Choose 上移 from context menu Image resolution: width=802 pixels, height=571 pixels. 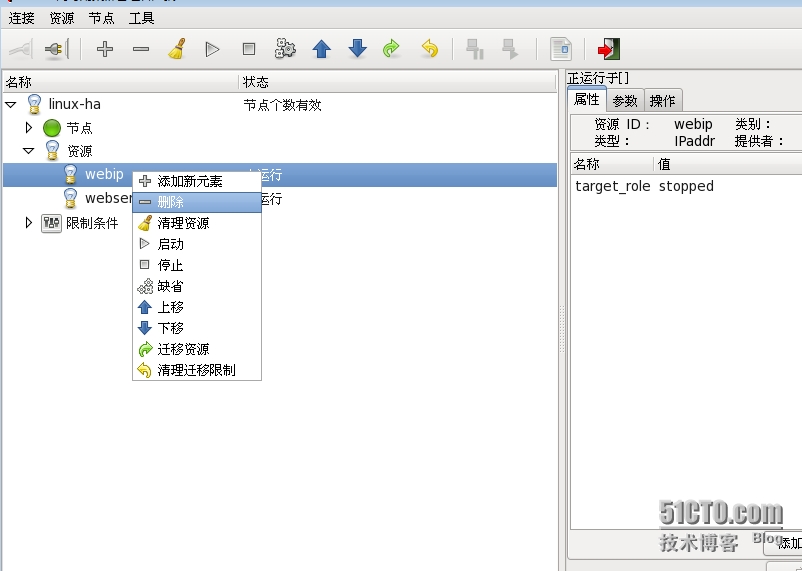point(197,307)
